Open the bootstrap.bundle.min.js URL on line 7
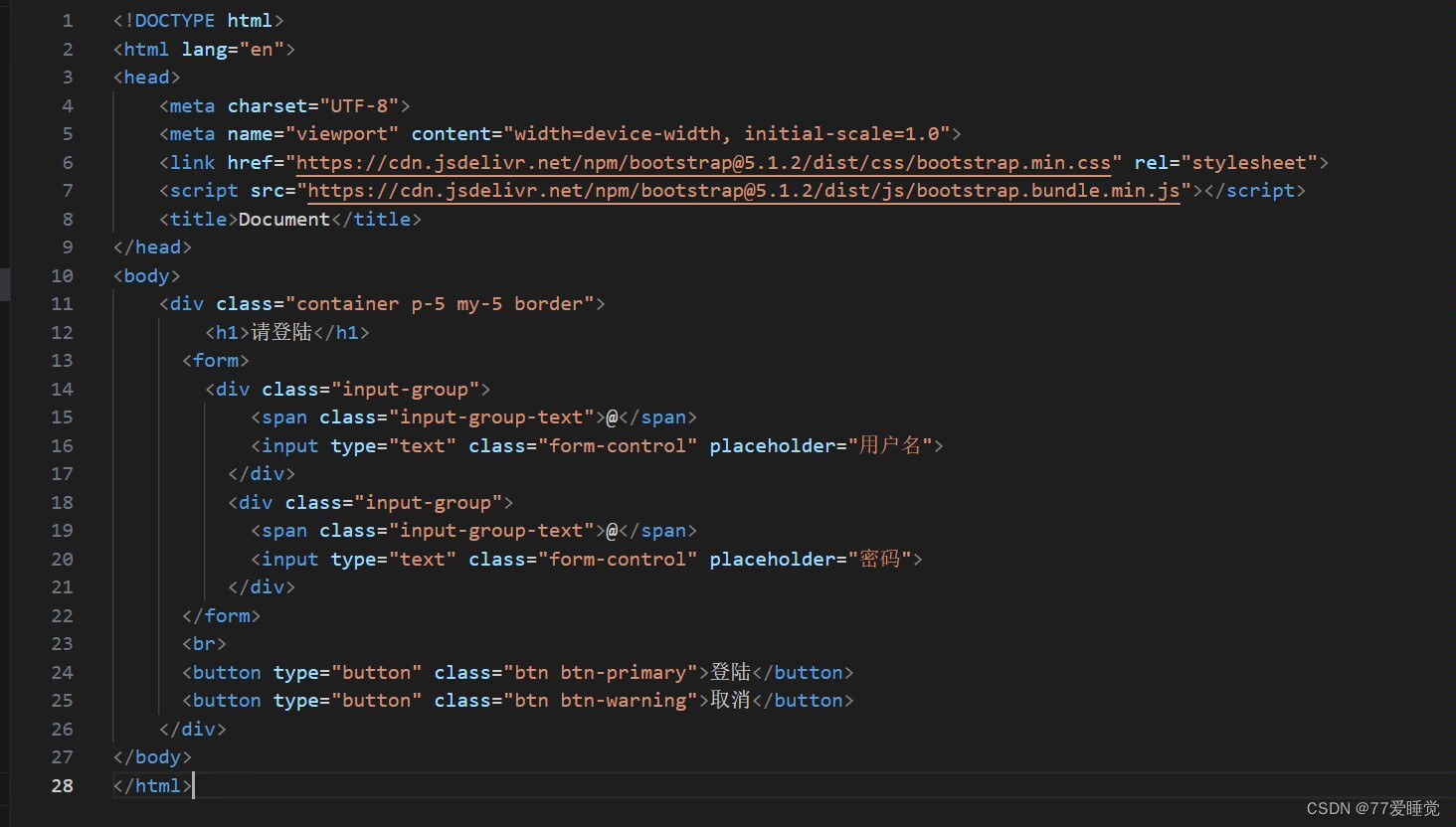Screen dimensions: 1456x827 (744, 190)
